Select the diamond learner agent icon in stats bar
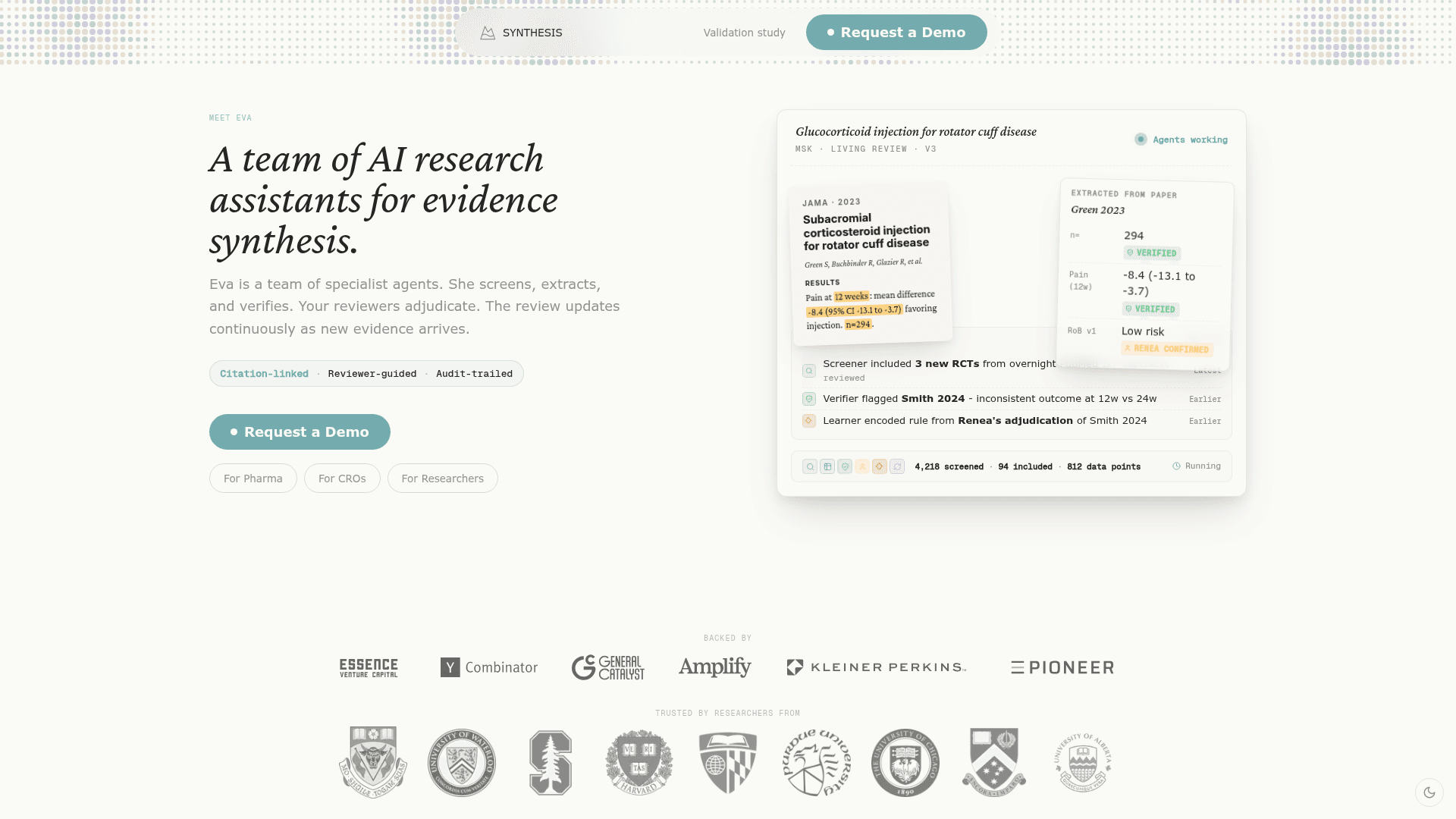1456x819 pixels. point(880,466)
